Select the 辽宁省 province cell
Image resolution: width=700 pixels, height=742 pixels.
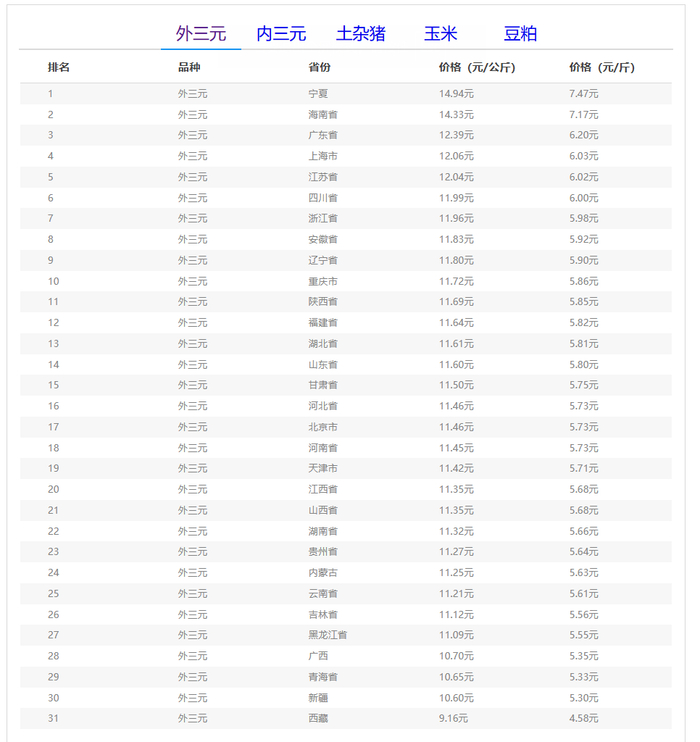point(323,260)
